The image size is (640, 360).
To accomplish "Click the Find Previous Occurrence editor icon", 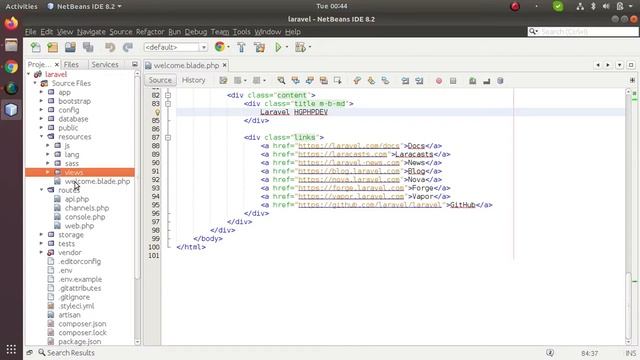I will click(296, 80).
